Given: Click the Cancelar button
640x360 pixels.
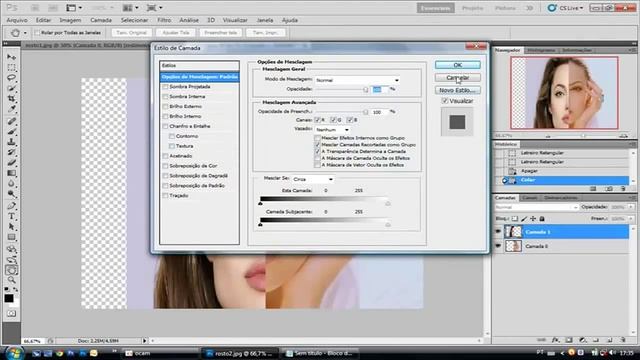Looking at the screenshot, I should (458, 78).
